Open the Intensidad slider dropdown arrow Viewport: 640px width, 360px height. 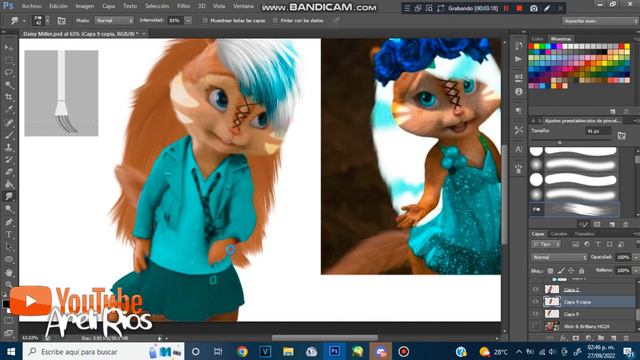[x=188, y=20]
